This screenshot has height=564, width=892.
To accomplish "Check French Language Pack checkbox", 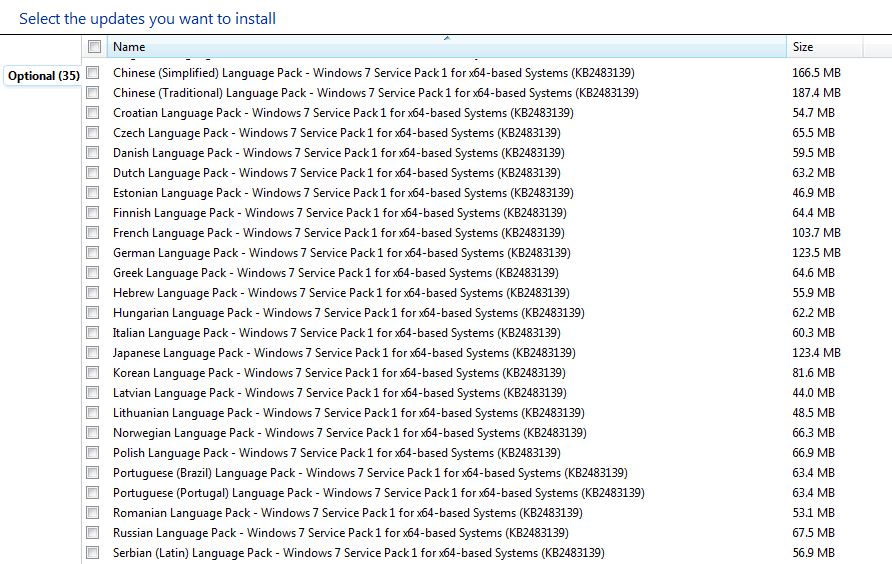I will (x=93, y=232).
